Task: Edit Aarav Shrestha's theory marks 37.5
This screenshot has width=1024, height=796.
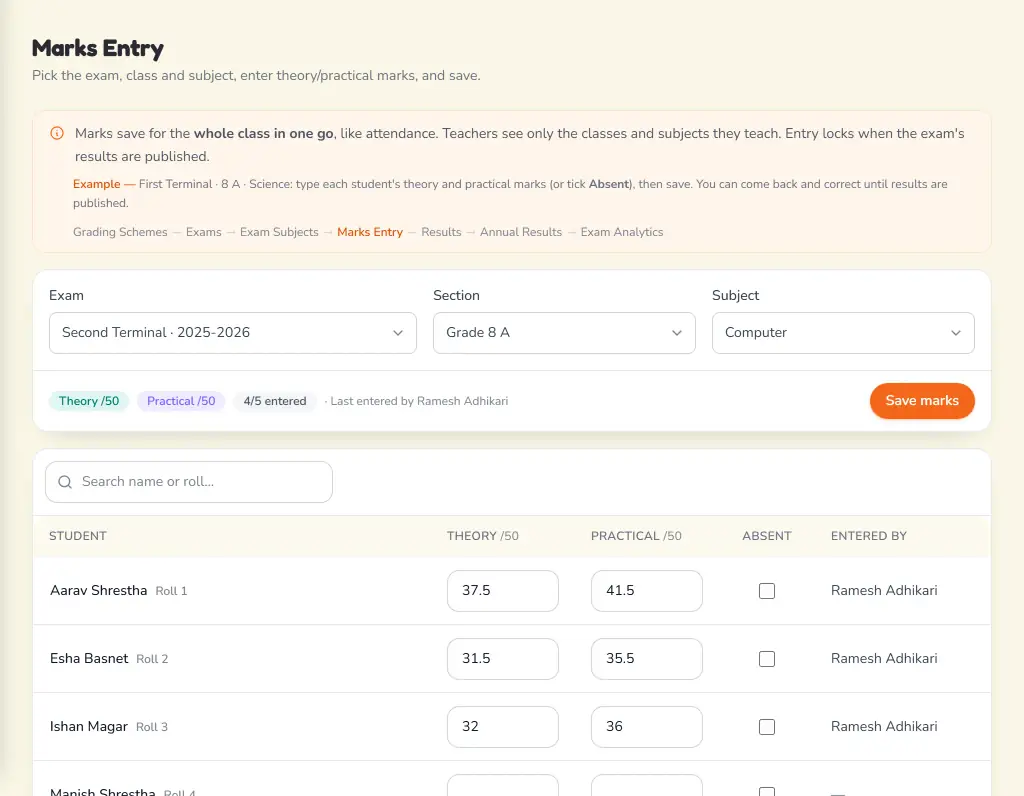Action: 503,591
